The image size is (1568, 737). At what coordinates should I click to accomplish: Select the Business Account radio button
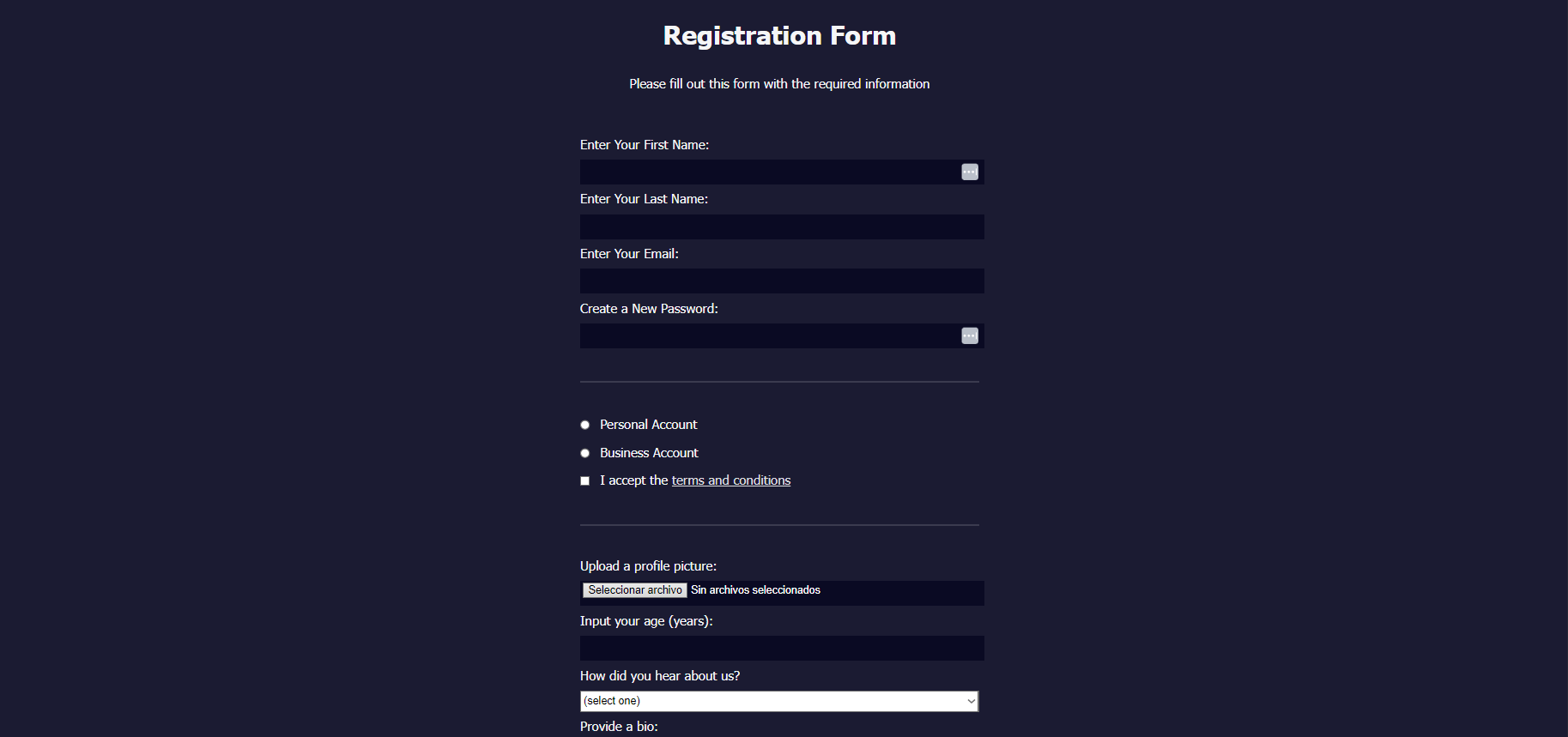click(584, 453)
